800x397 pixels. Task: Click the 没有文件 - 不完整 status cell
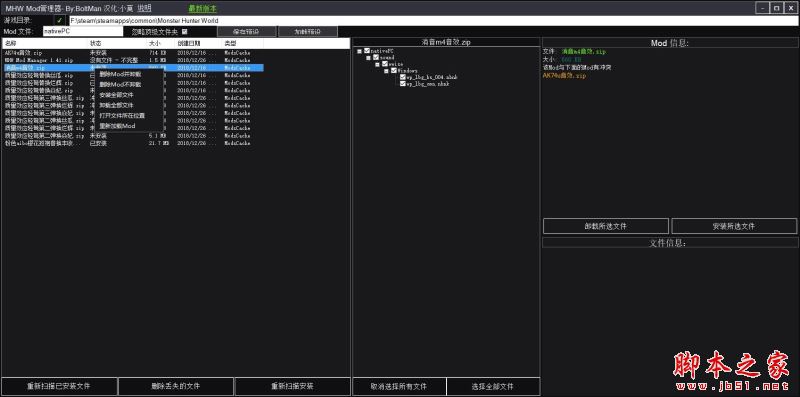114,60
